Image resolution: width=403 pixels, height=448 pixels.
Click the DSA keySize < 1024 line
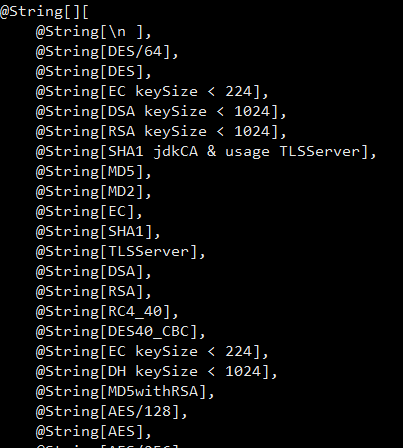(x=161, y=112)
